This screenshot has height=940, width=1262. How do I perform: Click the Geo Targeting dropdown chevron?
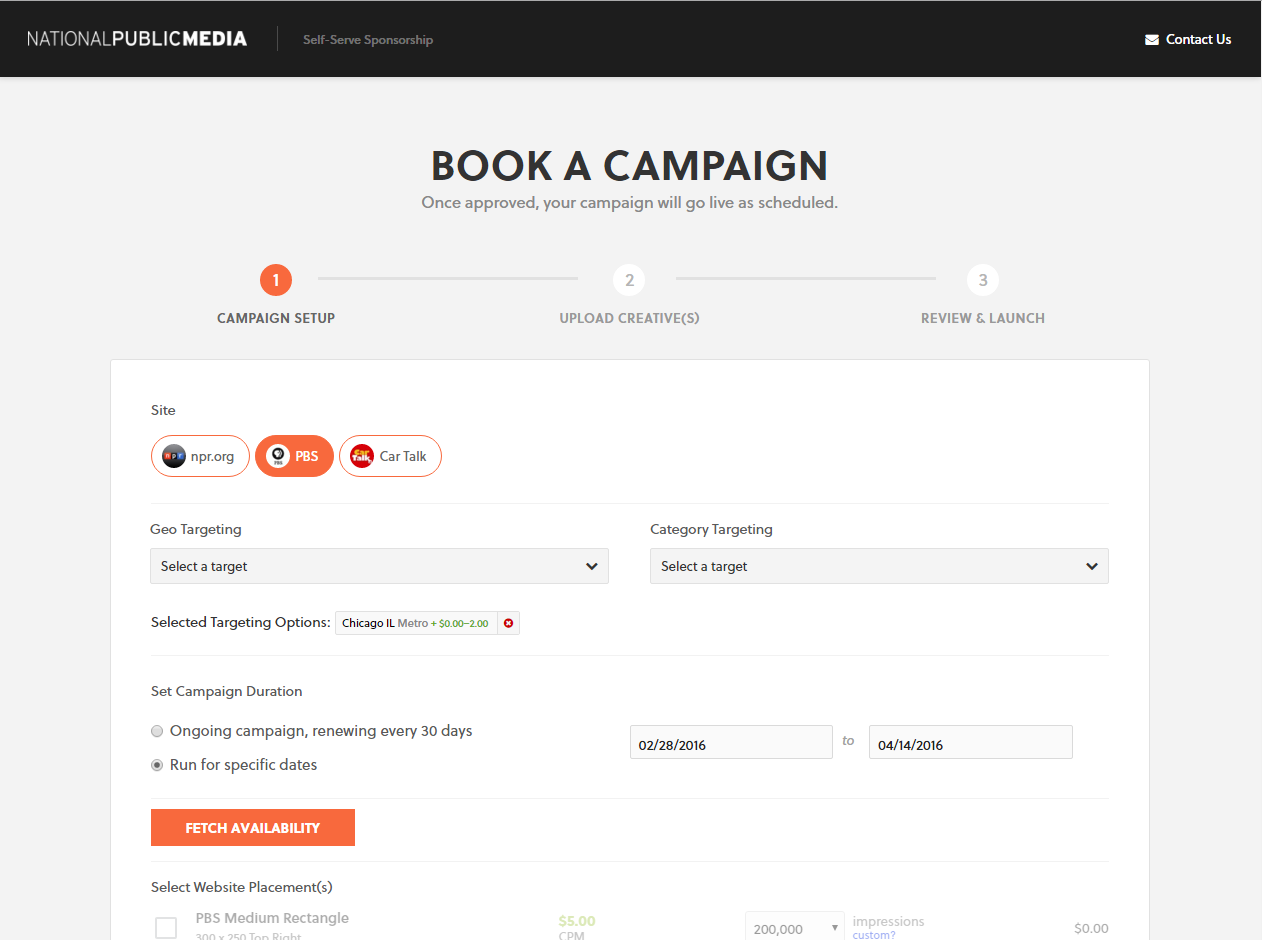click(592, 567)
